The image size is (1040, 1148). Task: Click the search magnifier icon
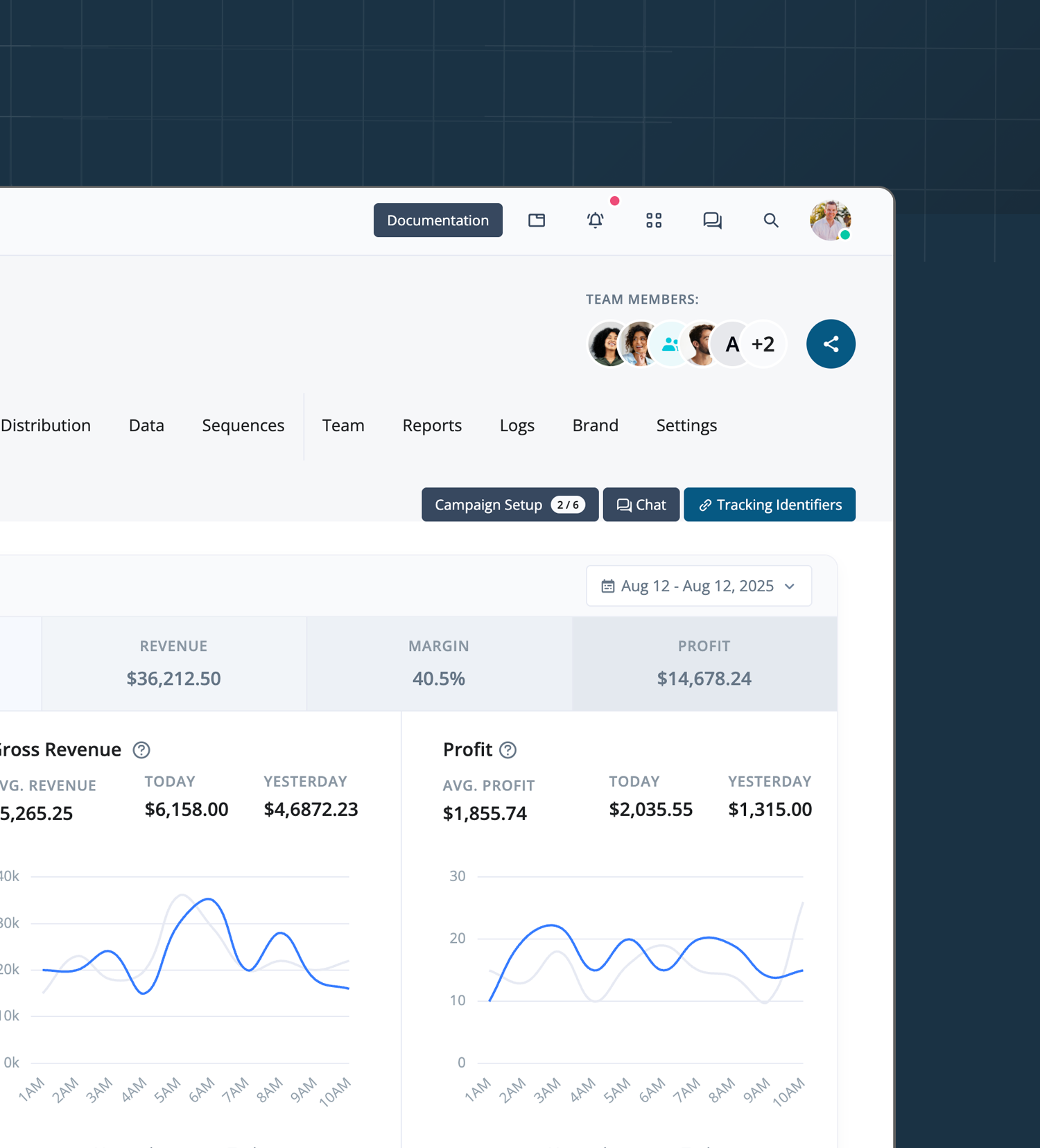tap(770, 220)
